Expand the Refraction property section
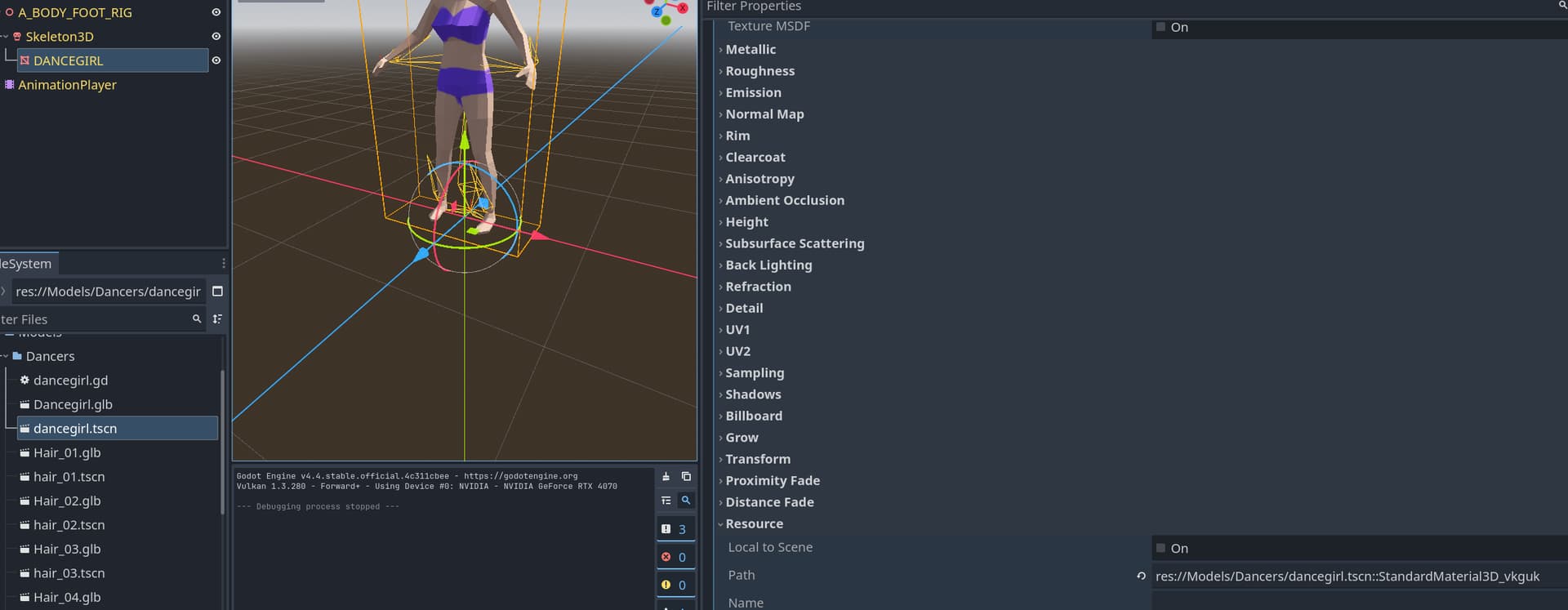Viewport: 1568px width, 610px height. pos(758,287)
